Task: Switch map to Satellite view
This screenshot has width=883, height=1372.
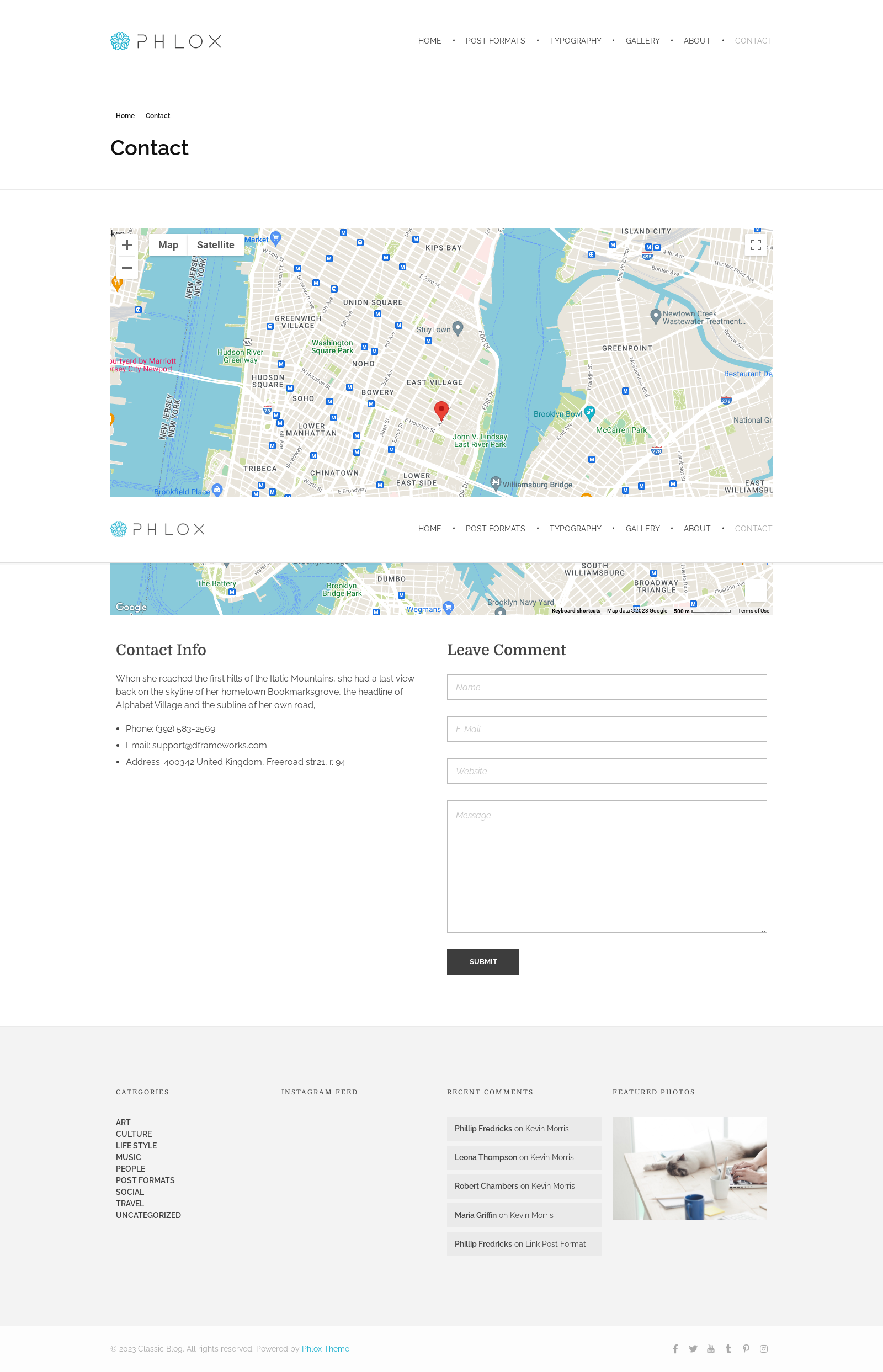Action: coord(215,245)
